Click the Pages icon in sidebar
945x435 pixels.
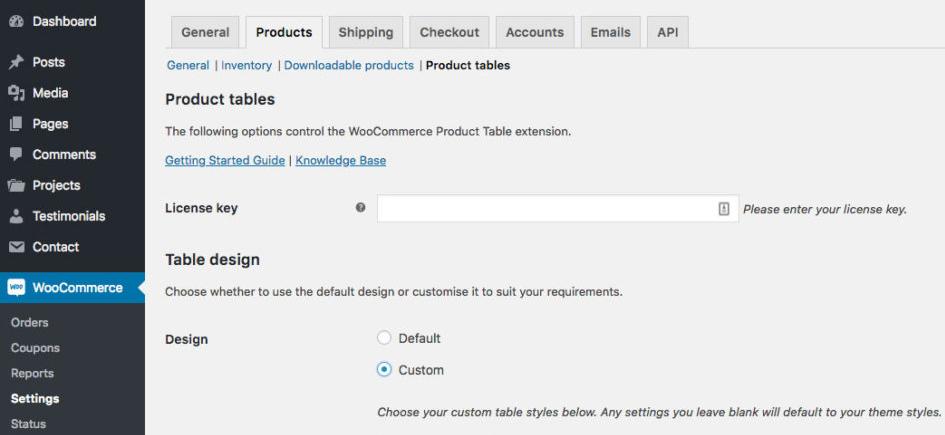[16, 124]
